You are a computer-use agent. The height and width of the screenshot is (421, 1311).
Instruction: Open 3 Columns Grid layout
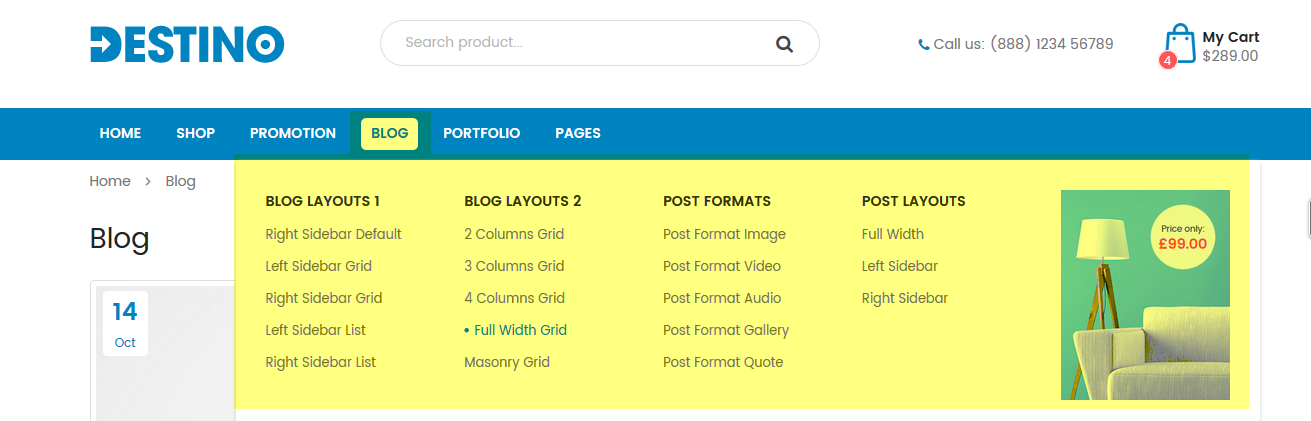(514, 266)
